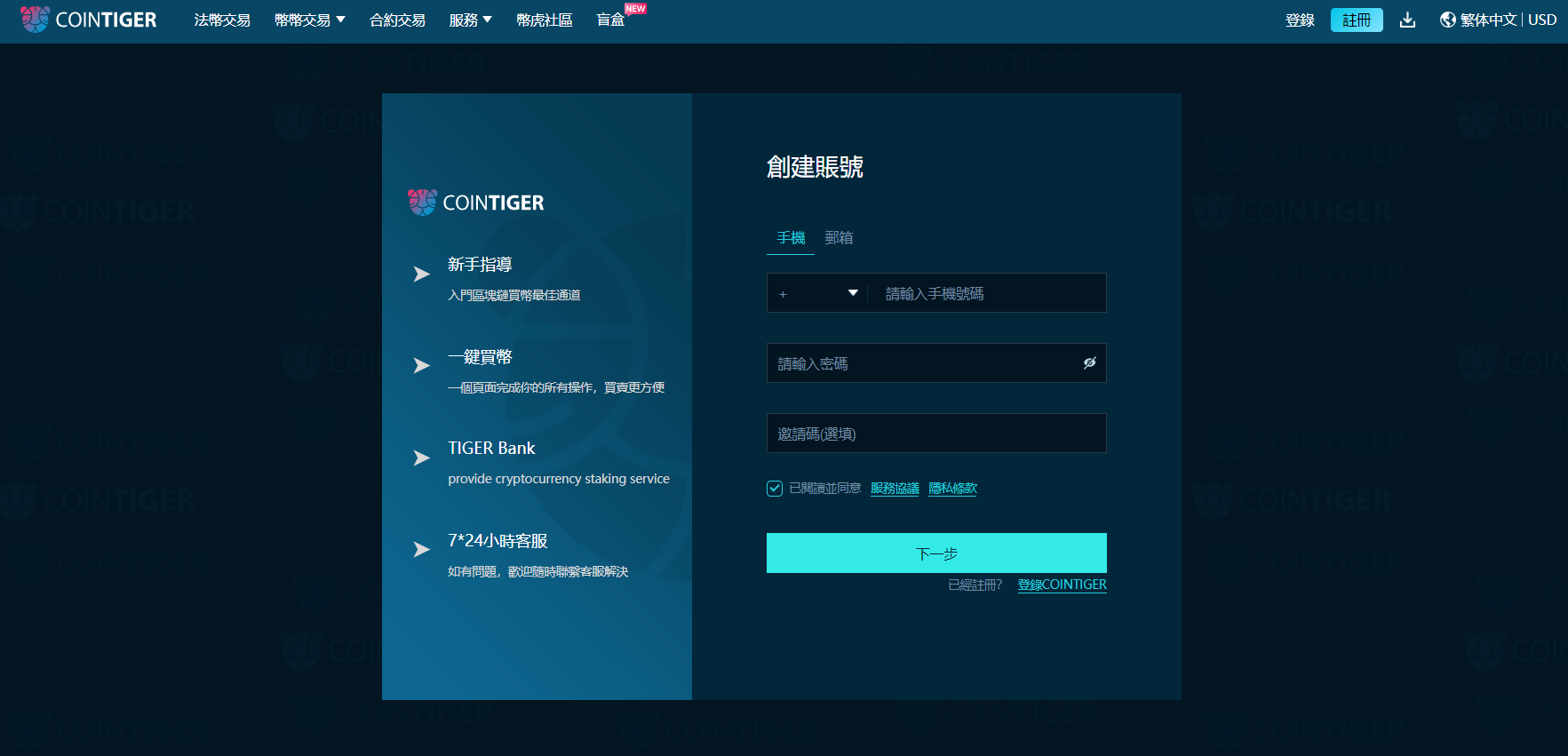This screenshot has height=756, width=1568.
Task: Click the 登錄COINTIGER link
Action: 1062,585
